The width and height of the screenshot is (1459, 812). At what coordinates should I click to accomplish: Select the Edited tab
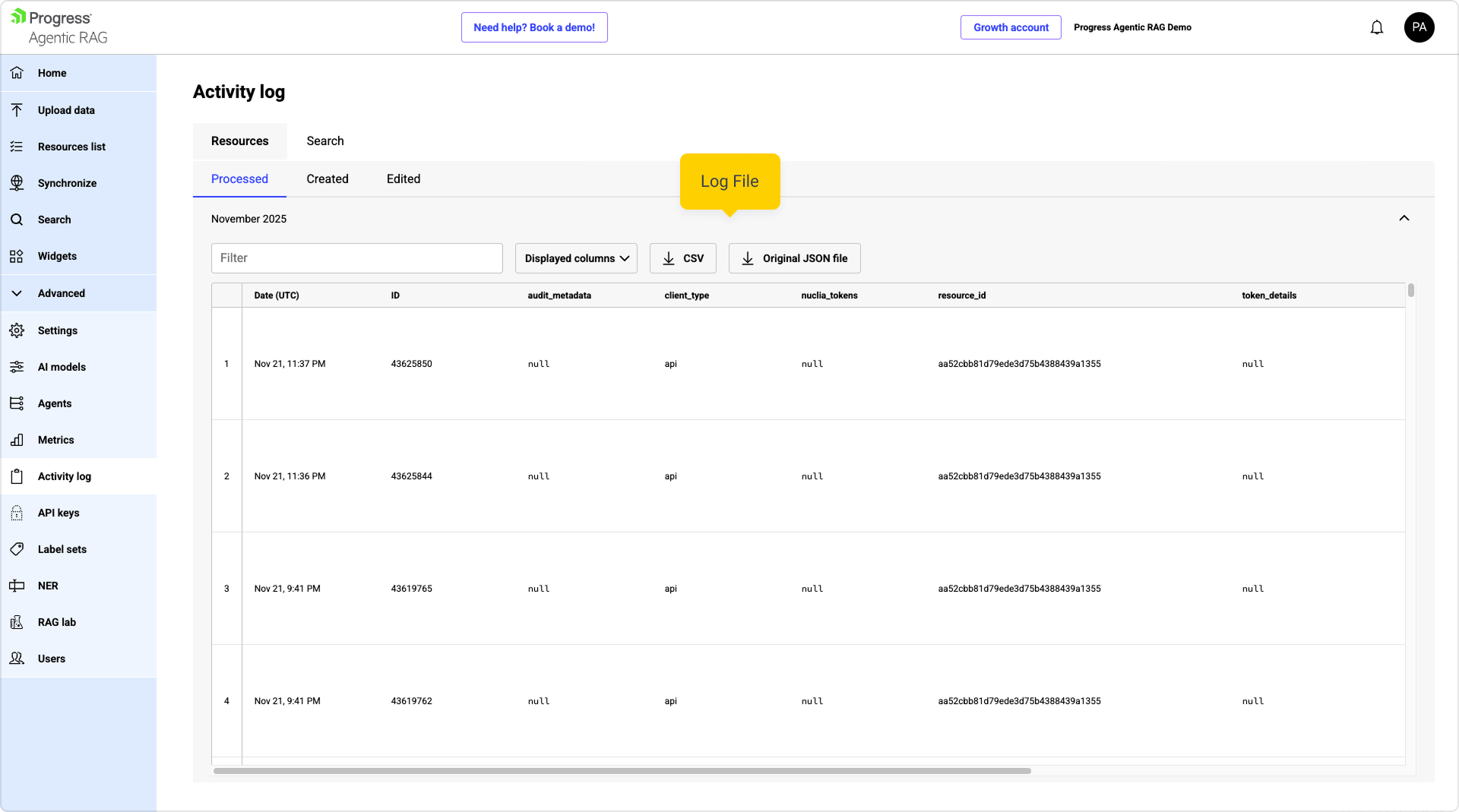point(403,179)
